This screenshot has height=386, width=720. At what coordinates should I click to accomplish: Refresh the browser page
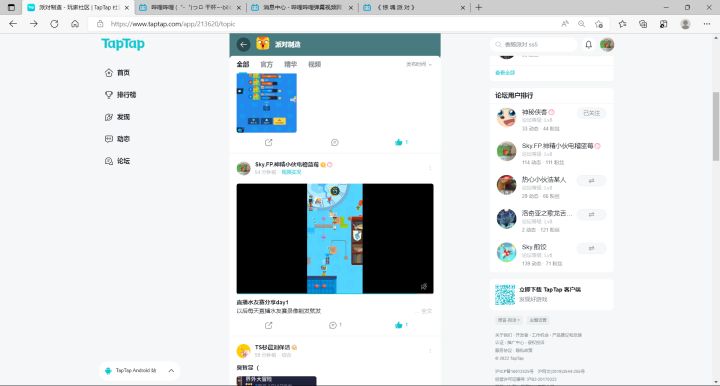[54, 24]
